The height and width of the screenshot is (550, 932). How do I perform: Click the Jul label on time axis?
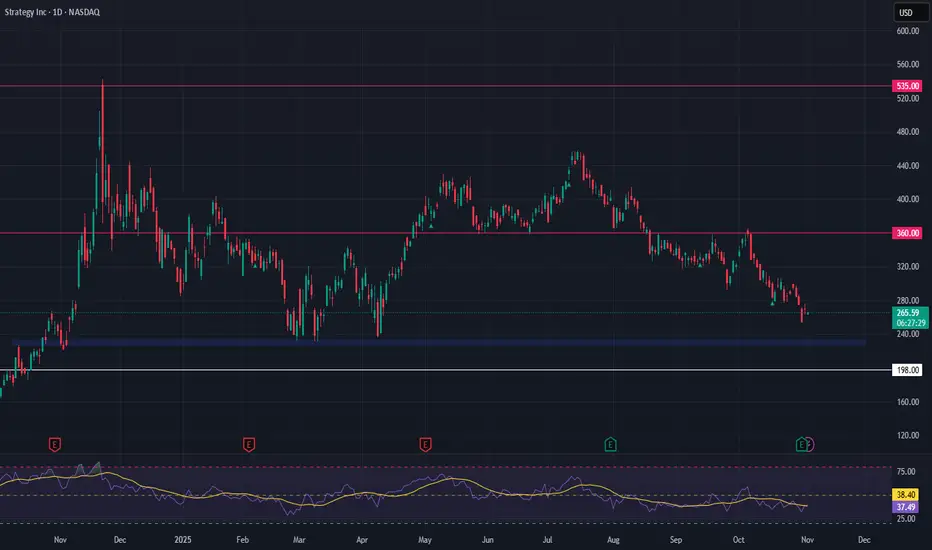(547, 540)
